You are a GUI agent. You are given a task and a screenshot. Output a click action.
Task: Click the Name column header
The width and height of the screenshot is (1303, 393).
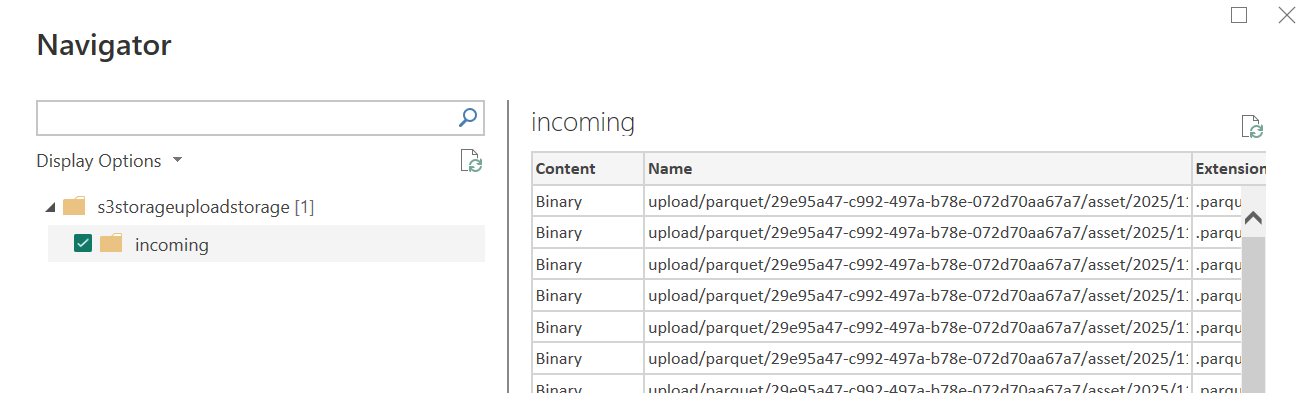click(918, 169)
